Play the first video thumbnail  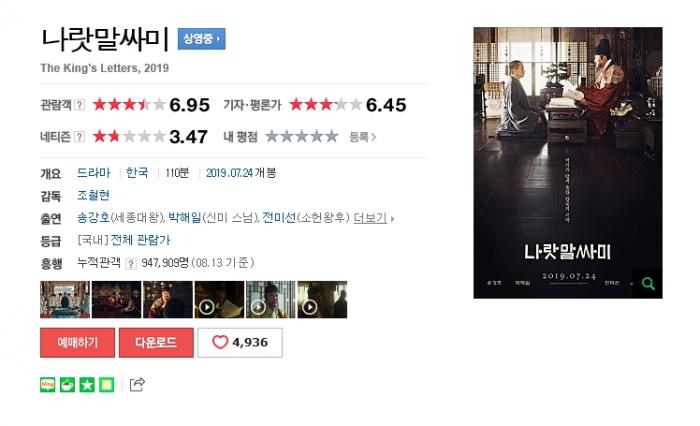click(219, 300)
